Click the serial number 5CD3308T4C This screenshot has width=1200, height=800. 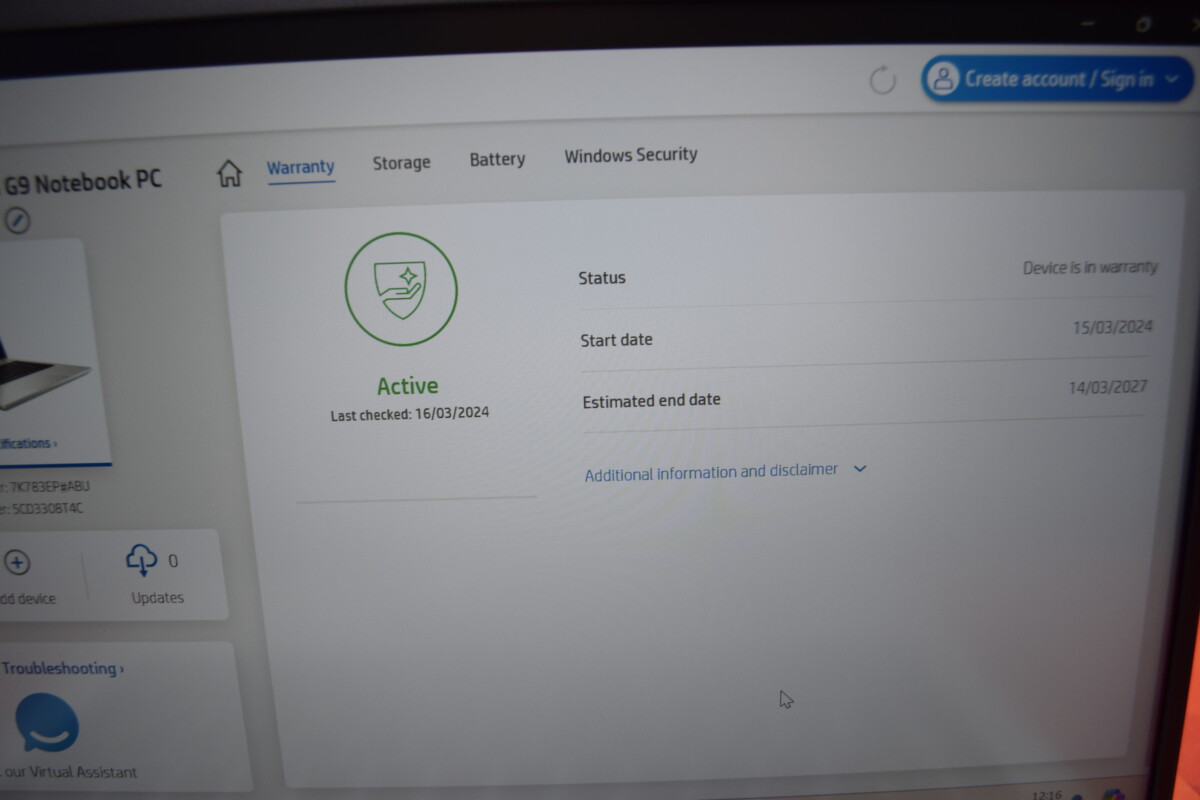47,508
